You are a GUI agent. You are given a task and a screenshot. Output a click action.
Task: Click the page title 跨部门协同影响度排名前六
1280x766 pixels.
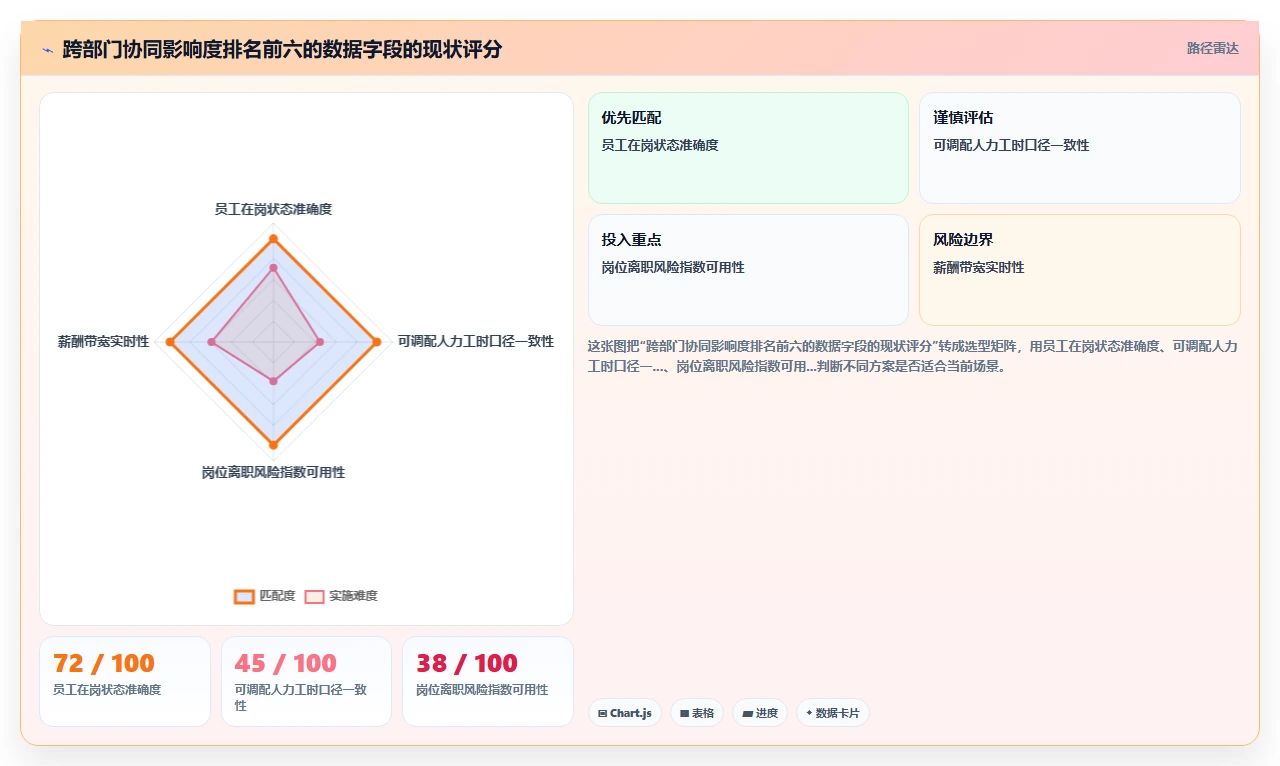pyautogui.click(x=282, y=49)
